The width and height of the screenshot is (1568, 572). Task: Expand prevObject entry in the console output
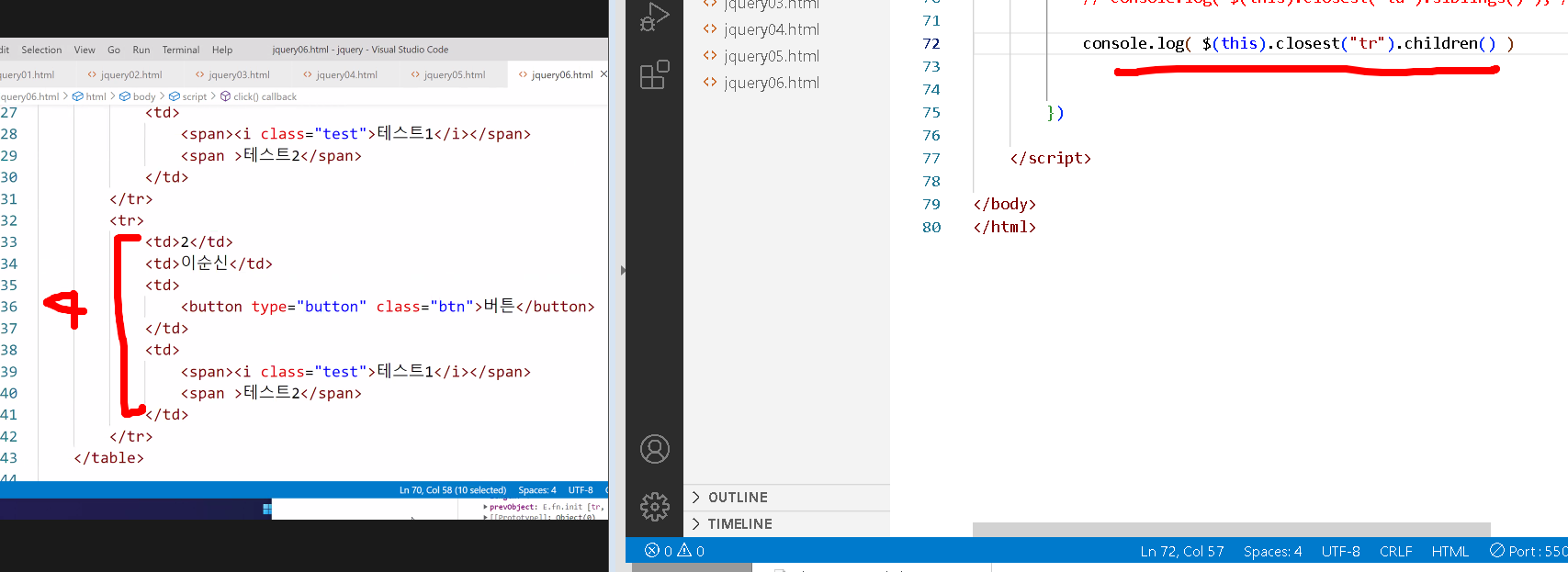point(486,507)
